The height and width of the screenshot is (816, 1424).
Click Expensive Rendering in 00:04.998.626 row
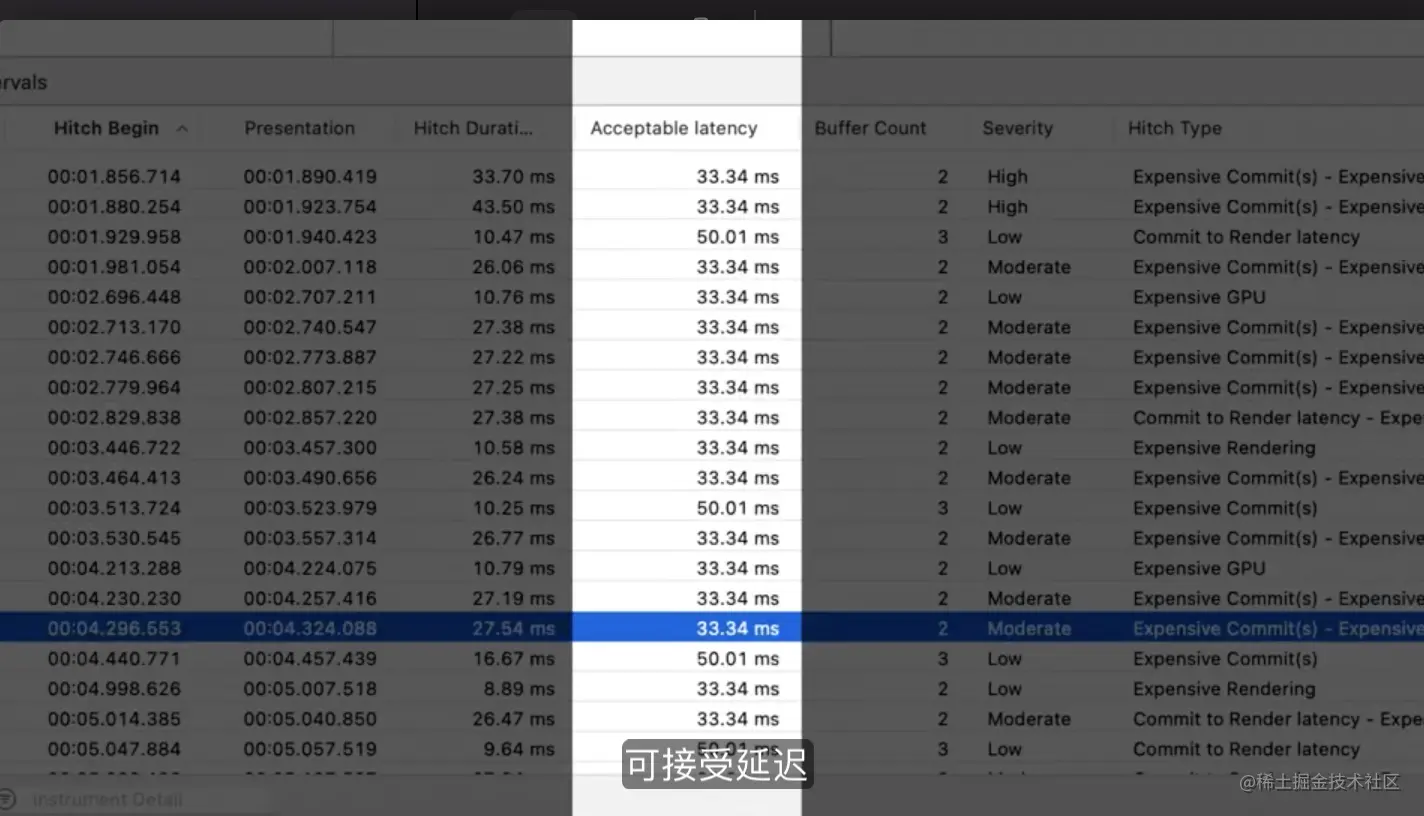pyautogui.click(x=1224, y=689)
